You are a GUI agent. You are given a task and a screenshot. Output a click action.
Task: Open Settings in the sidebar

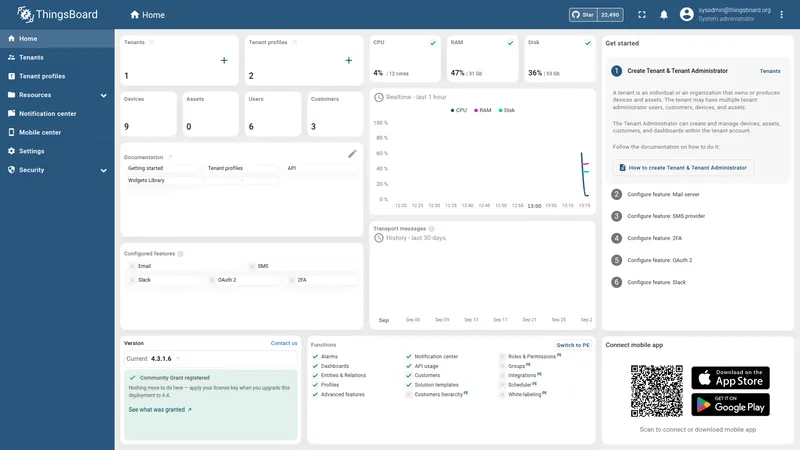pyautogui.click(x=57, y=151)
